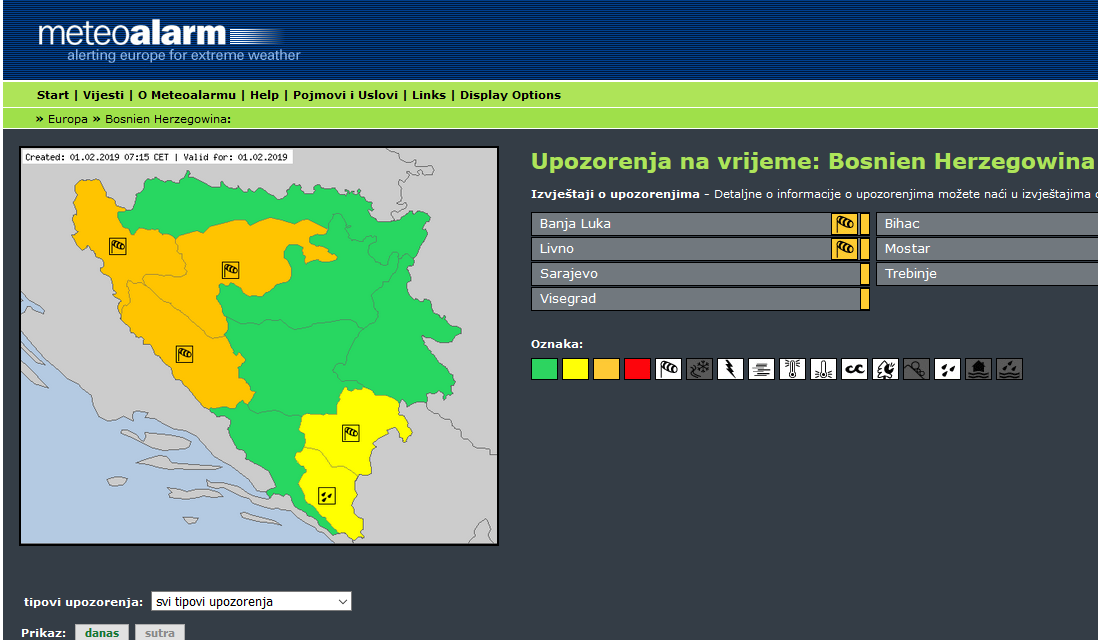Click the wind icon in the legend
This screenshot has width=1098, height=640.
668,369
